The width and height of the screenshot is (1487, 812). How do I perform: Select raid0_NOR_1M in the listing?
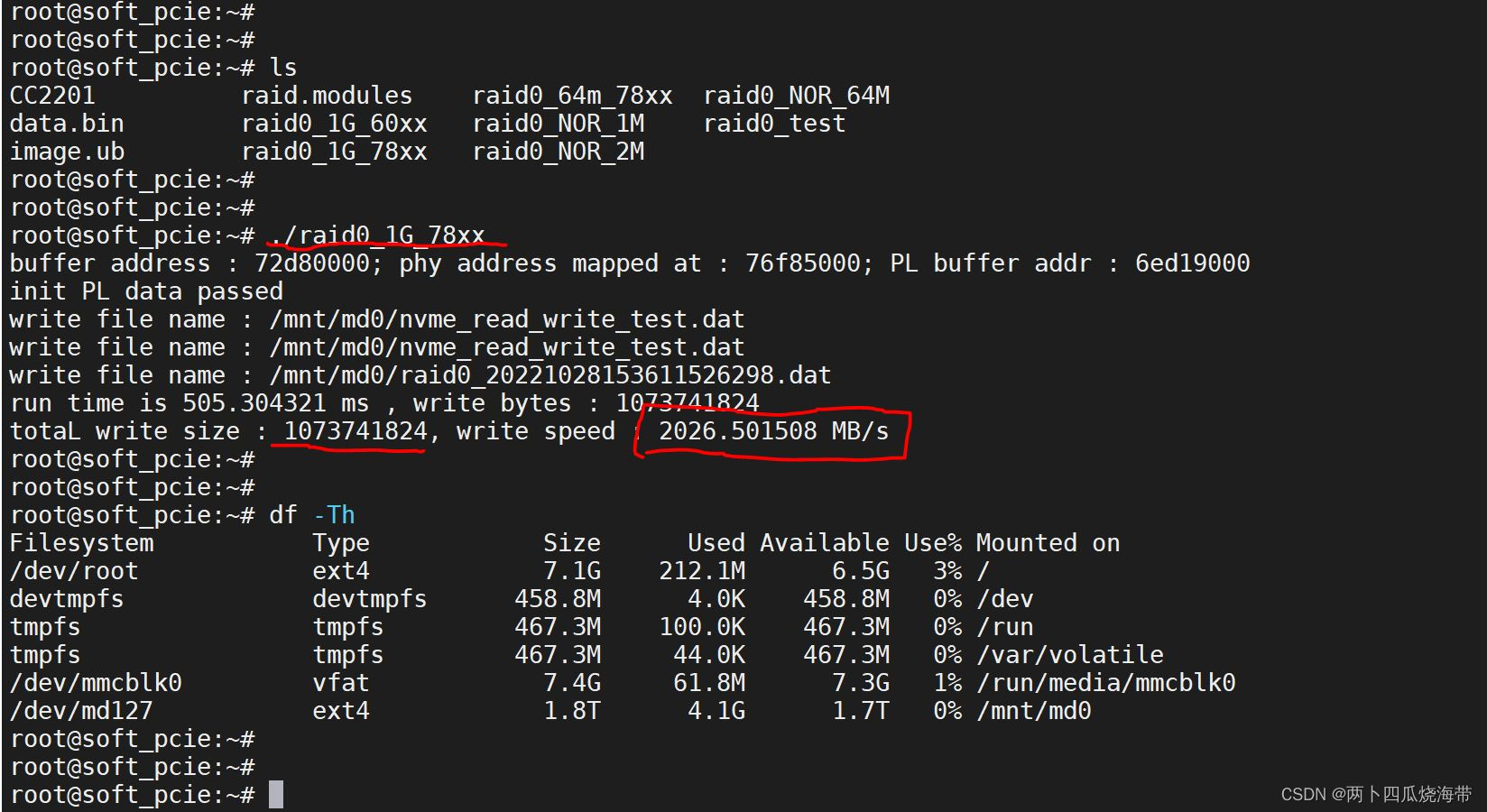click(558, 124)
